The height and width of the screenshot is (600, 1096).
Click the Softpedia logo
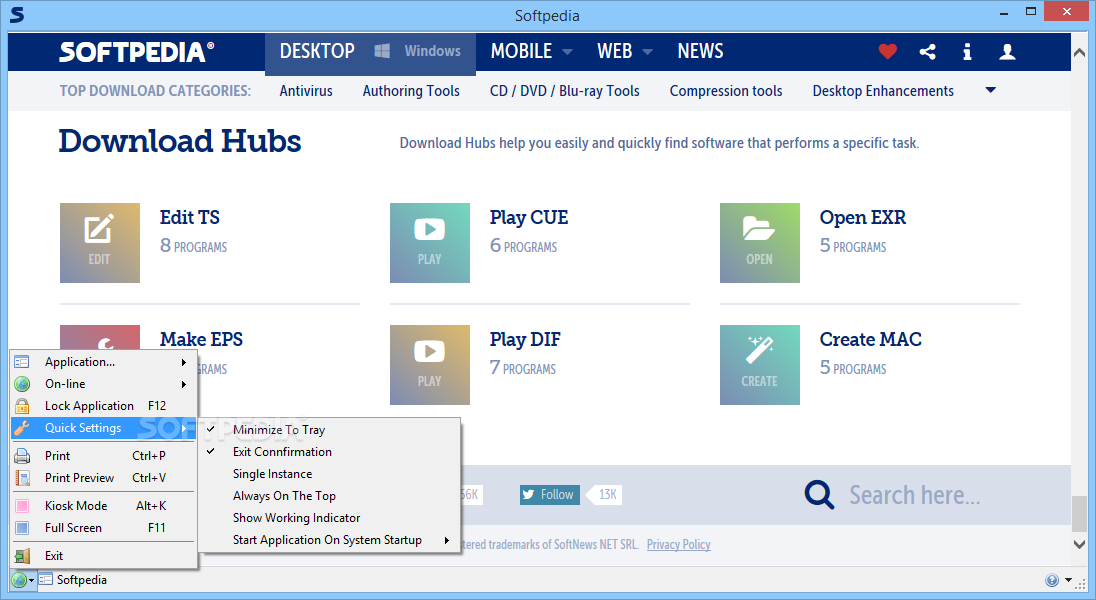click(137, 52)
